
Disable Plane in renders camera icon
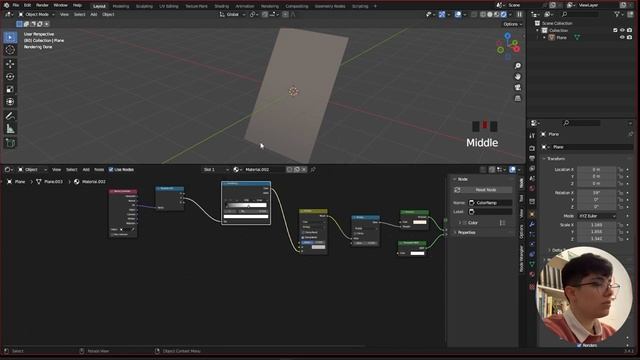pyautogui.click(x=629, y=37)
